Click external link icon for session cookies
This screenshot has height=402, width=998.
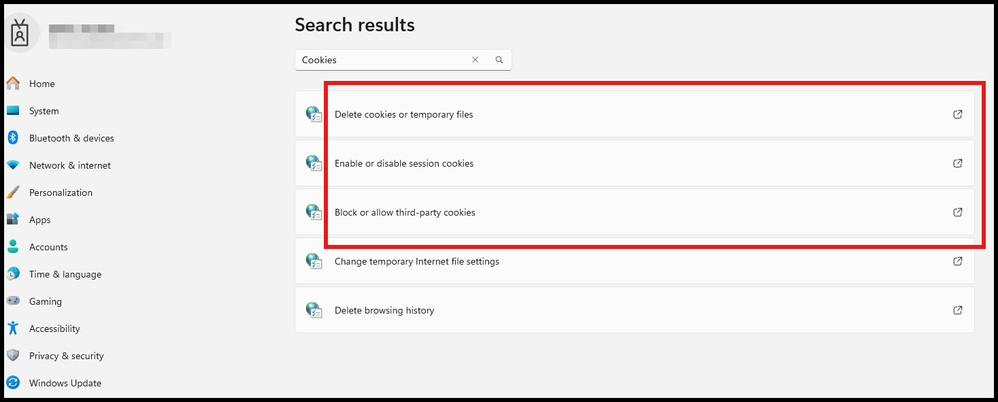[957, 163]
